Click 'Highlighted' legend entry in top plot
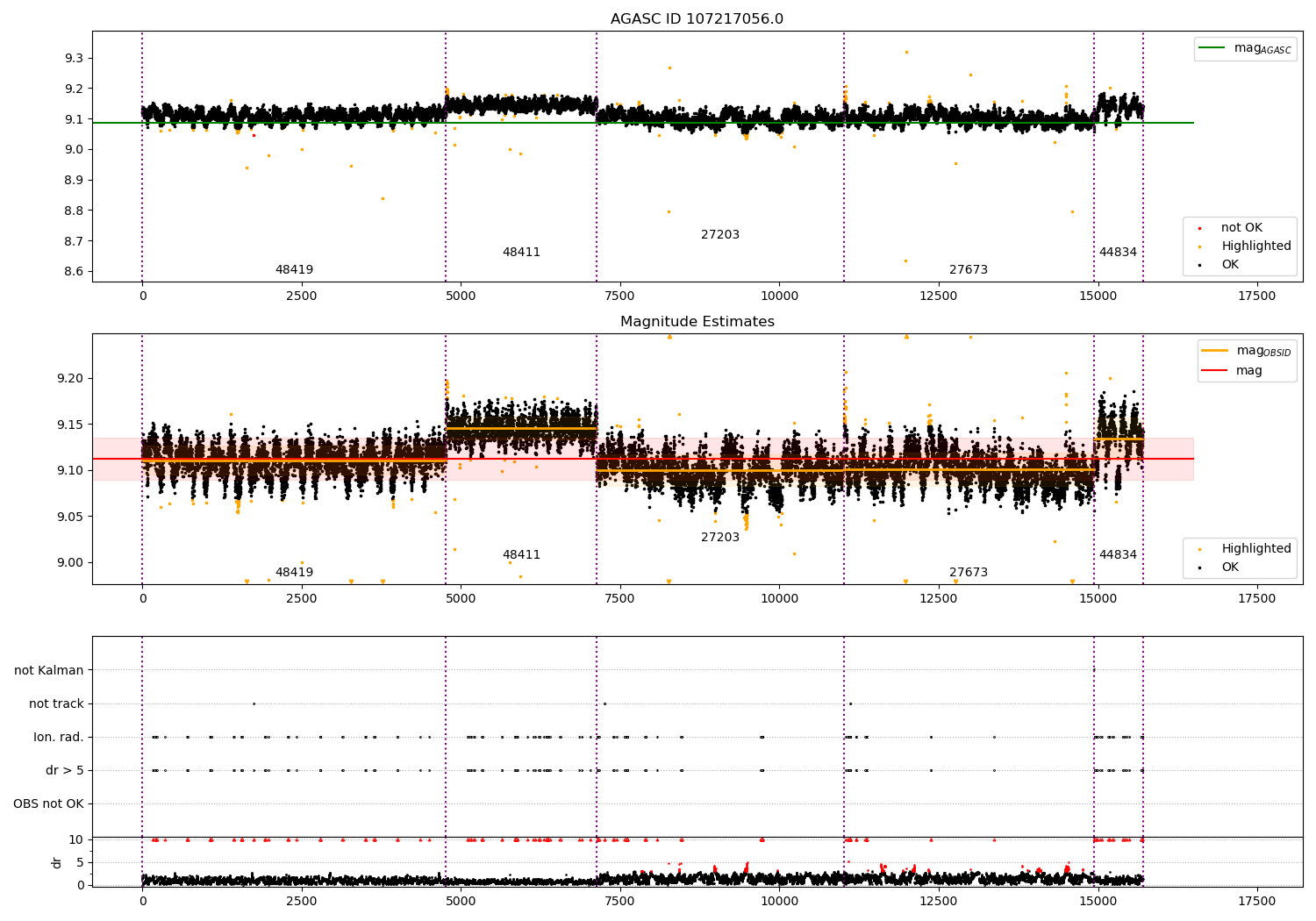Screen dimensions: 1316x921 (1256, 246)
